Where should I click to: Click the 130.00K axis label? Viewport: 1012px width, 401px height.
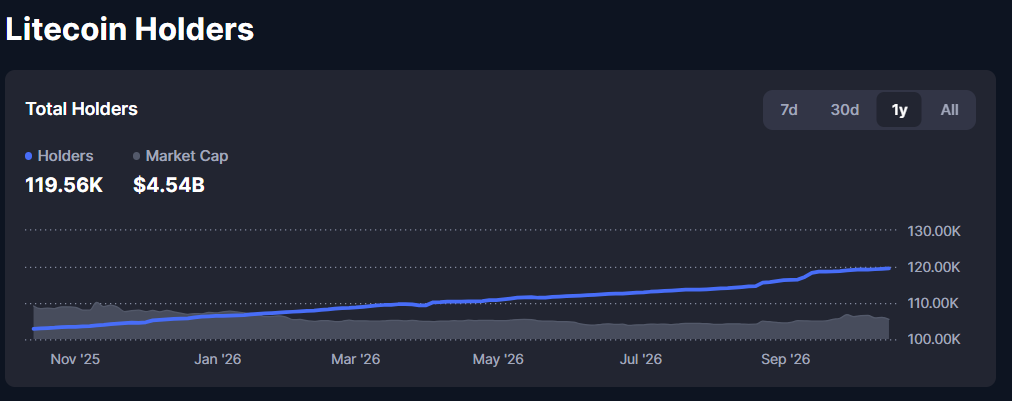click(x=934, y=231)
